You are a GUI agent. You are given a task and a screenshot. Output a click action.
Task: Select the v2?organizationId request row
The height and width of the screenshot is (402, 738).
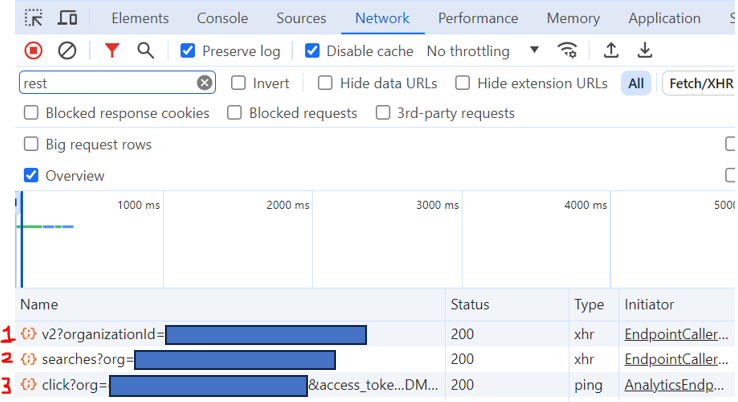(375, 334)
